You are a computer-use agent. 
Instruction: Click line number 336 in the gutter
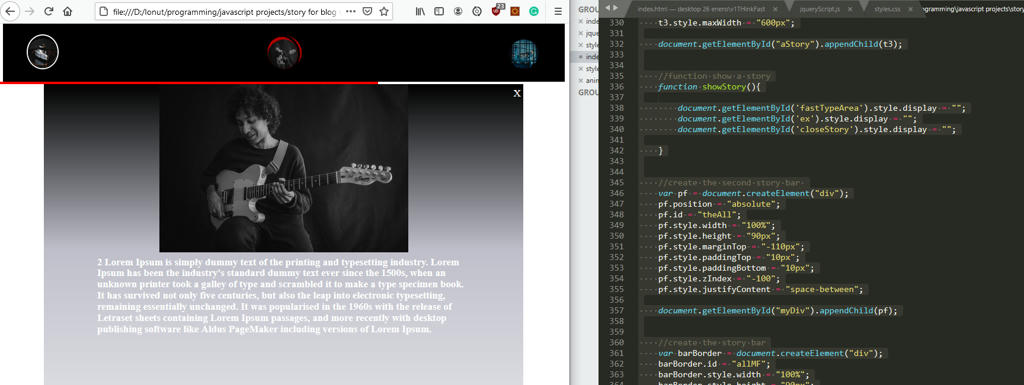[x=616, y=87]
